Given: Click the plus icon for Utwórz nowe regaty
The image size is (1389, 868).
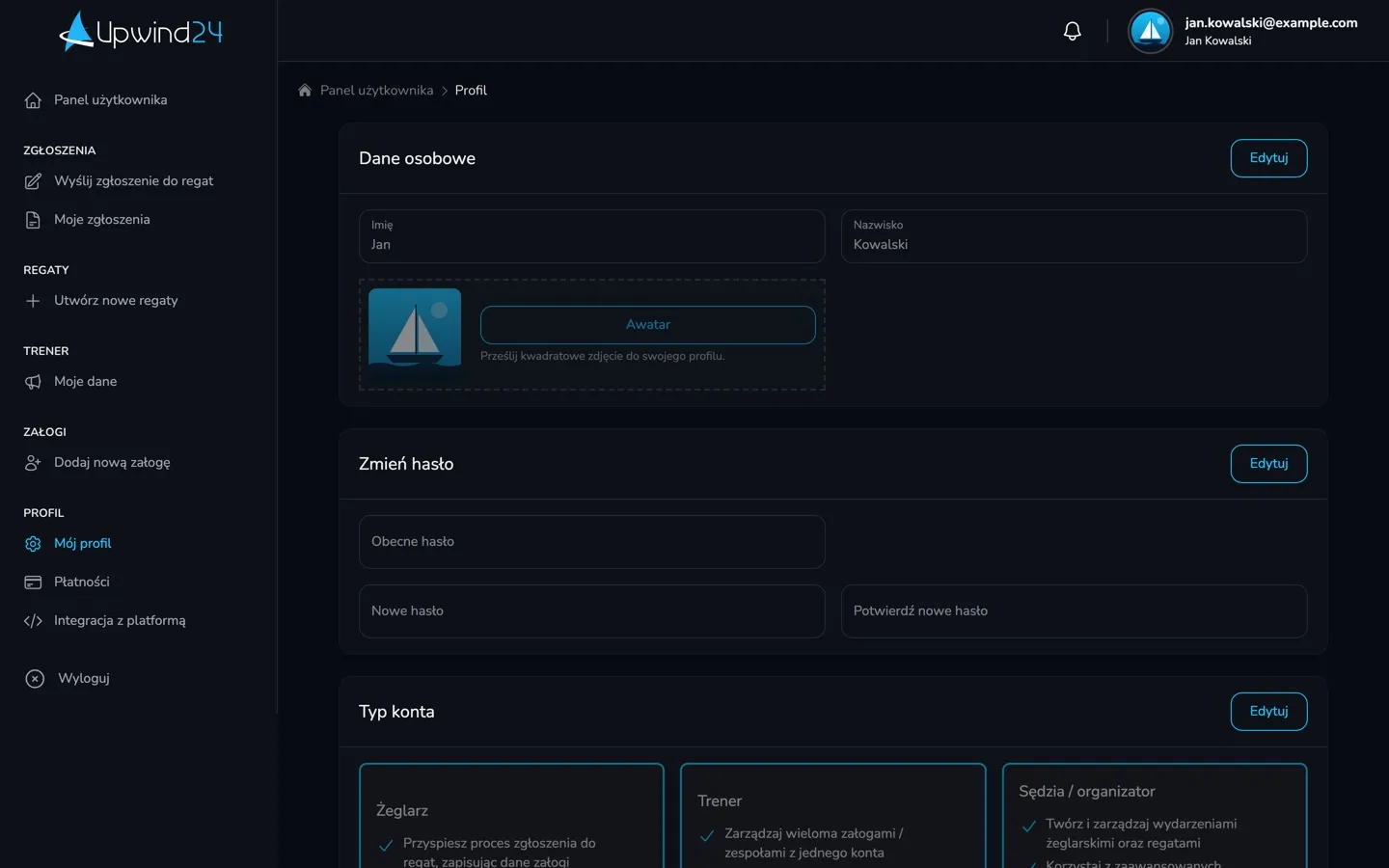Looking at the screenshot, I should click(33, 301).
